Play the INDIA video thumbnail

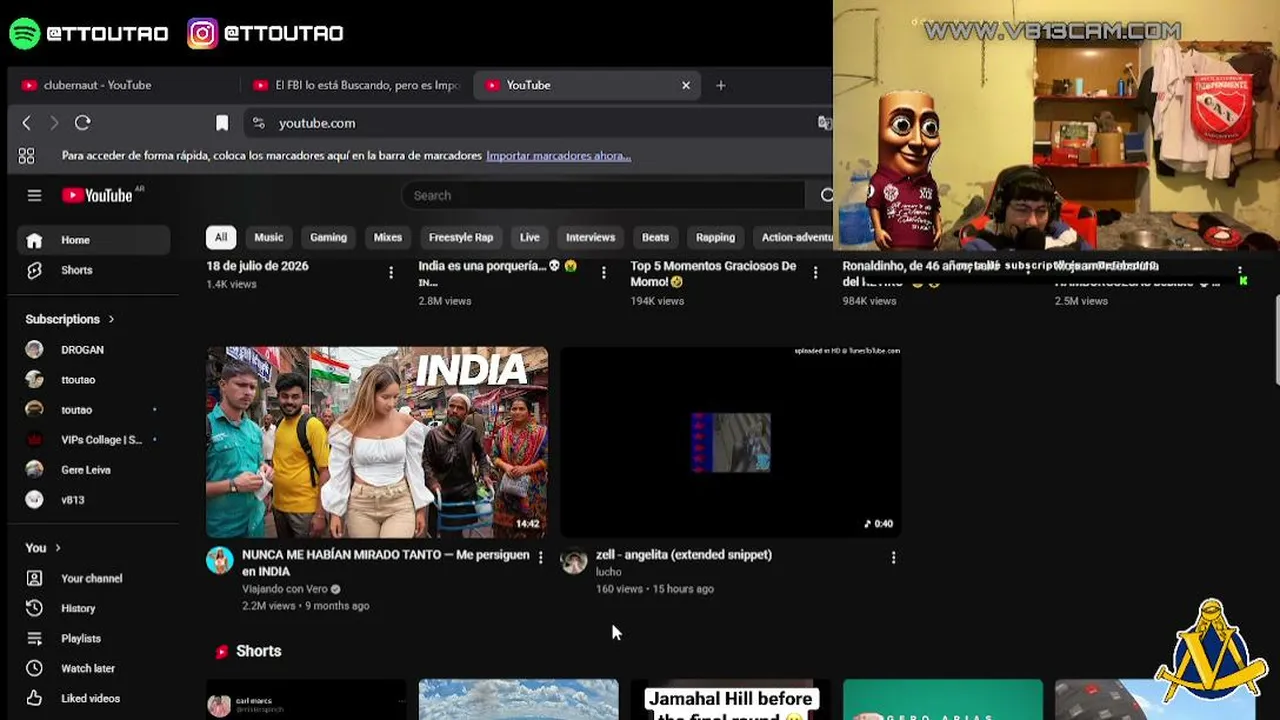pos(377,442)
